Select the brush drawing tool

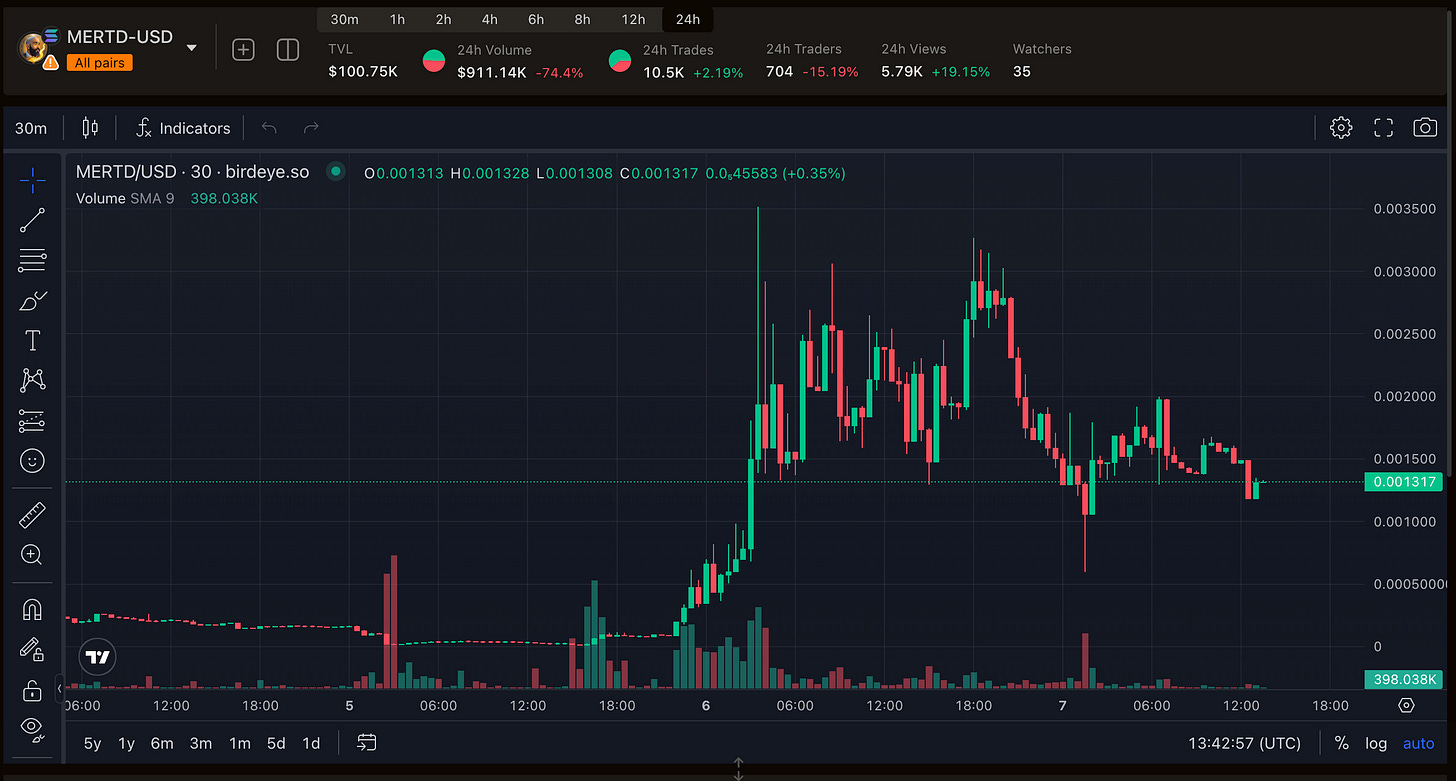pyautogui.click(x=32, y=300)
